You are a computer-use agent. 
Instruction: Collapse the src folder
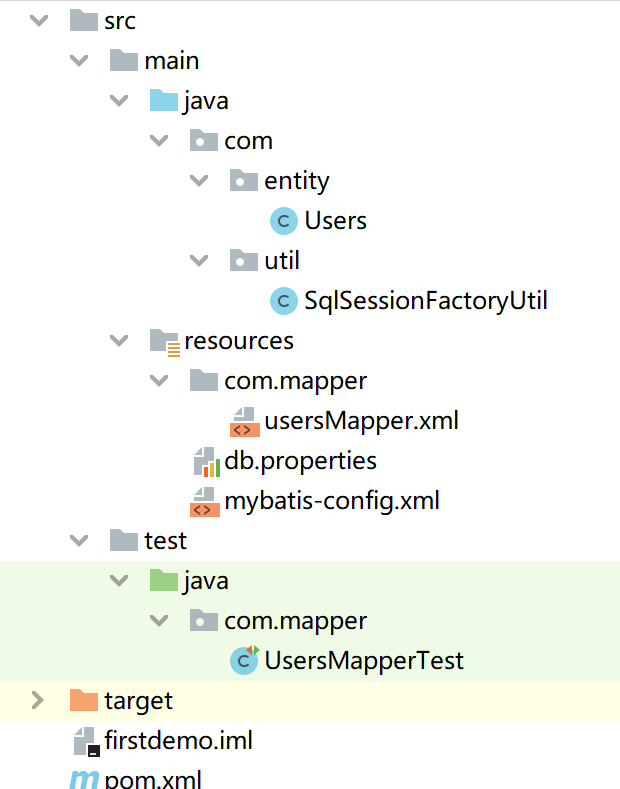coord(39,21)
